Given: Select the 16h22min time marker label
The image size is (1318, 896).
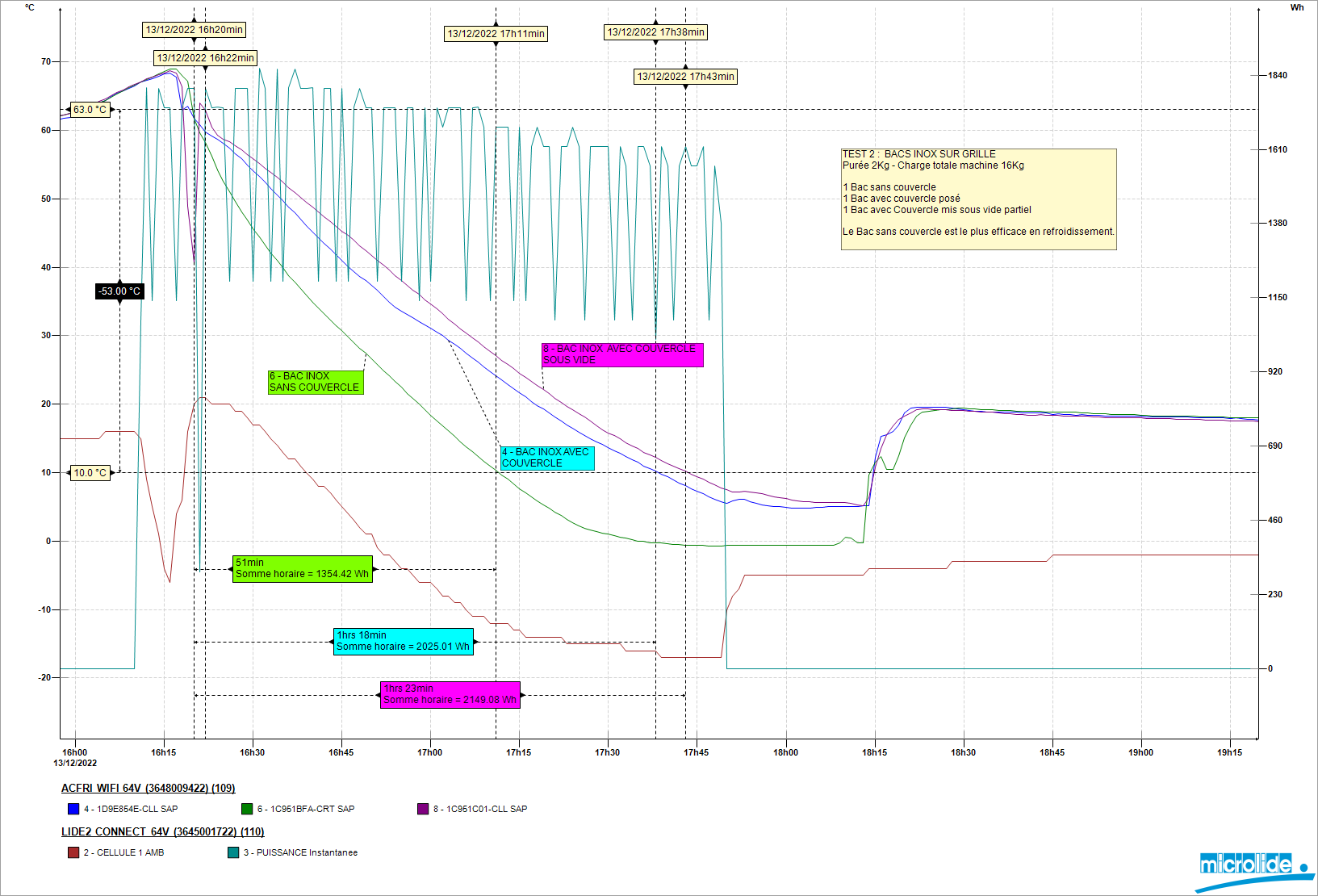Looking at the screenshot, I should (205, 58).
